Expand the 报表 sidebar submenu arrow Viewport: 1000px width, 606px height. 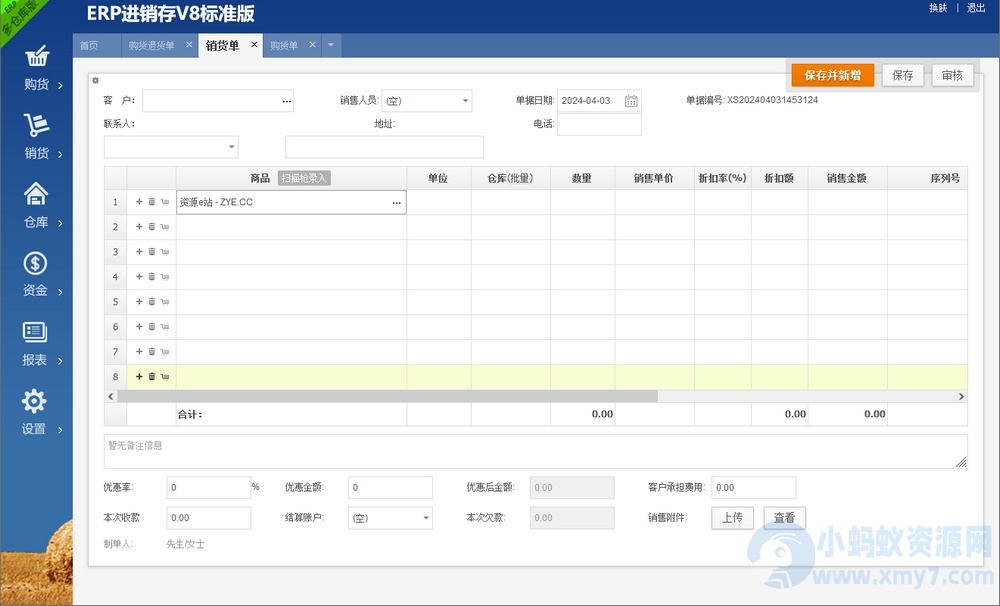coord(60,361)
